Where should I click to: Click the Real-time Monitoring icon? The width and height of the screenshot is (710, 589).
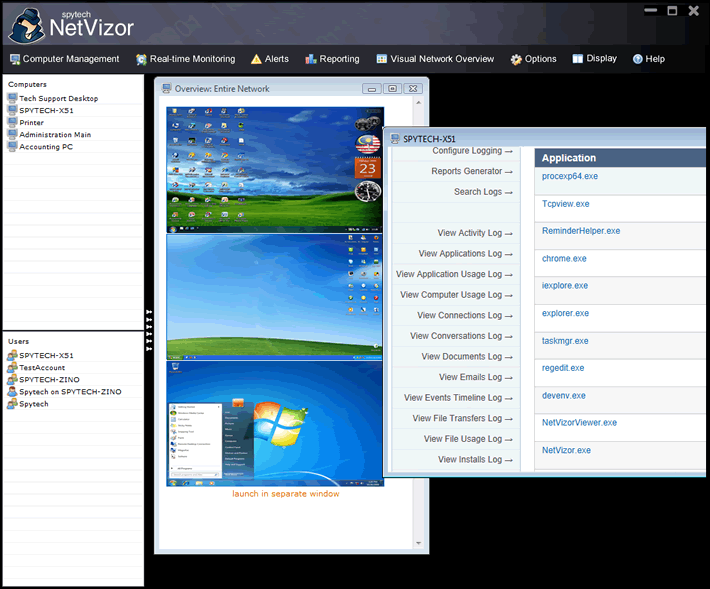click(141, 59)
